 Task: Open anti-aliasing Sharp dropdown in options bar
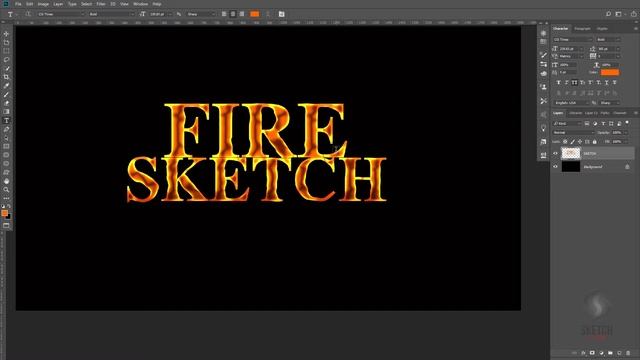click(201, 14)
